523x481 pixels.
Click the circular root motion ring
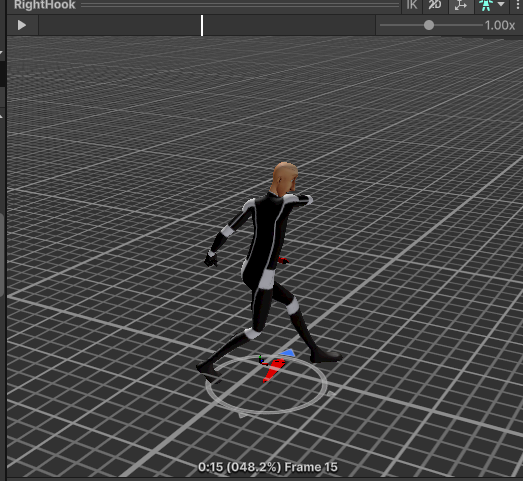tap(266, 384)
